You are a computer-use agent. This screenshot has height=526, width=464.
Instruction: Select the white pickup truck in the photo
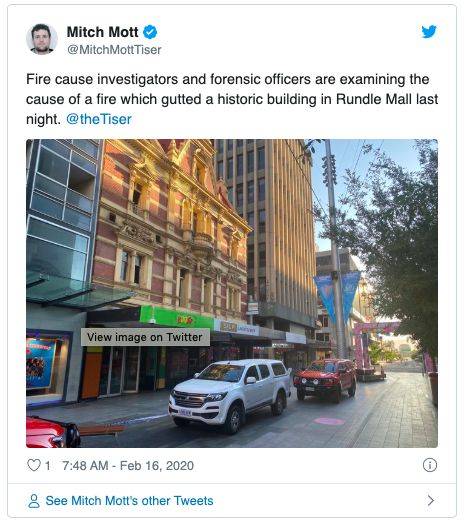tap(229, 395)
